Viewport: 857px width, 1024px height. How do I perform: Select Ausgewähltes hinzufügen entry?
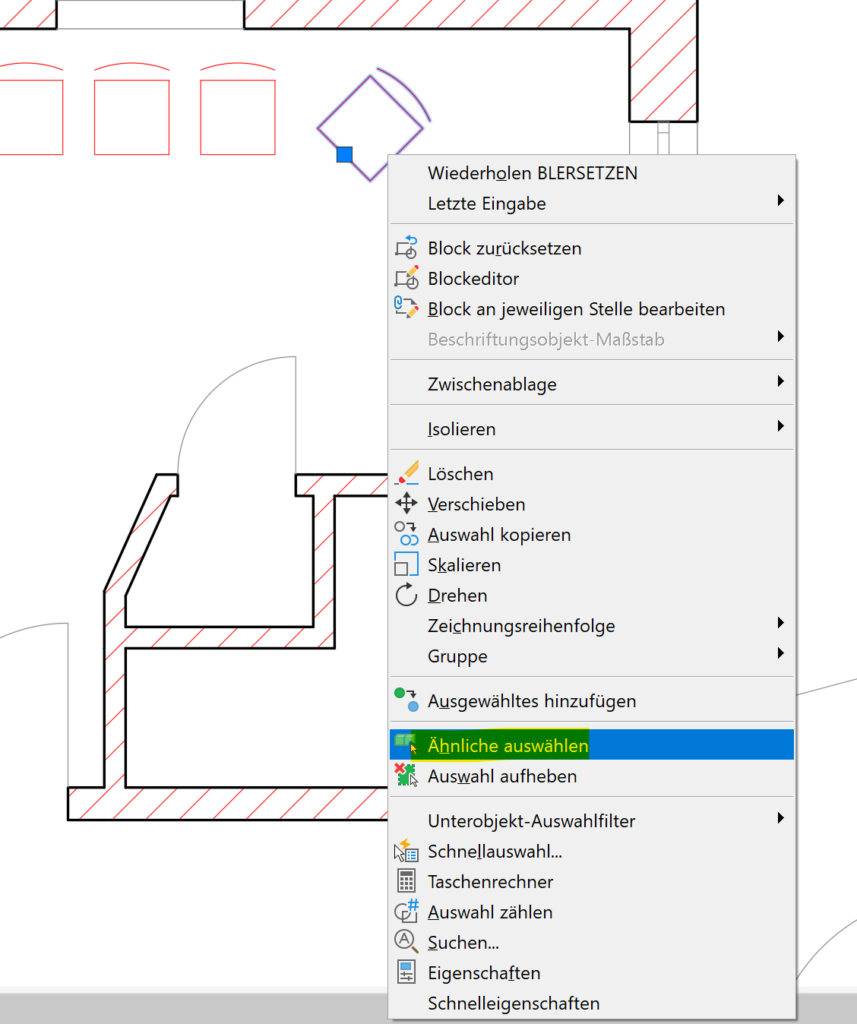tap(592, 701)
